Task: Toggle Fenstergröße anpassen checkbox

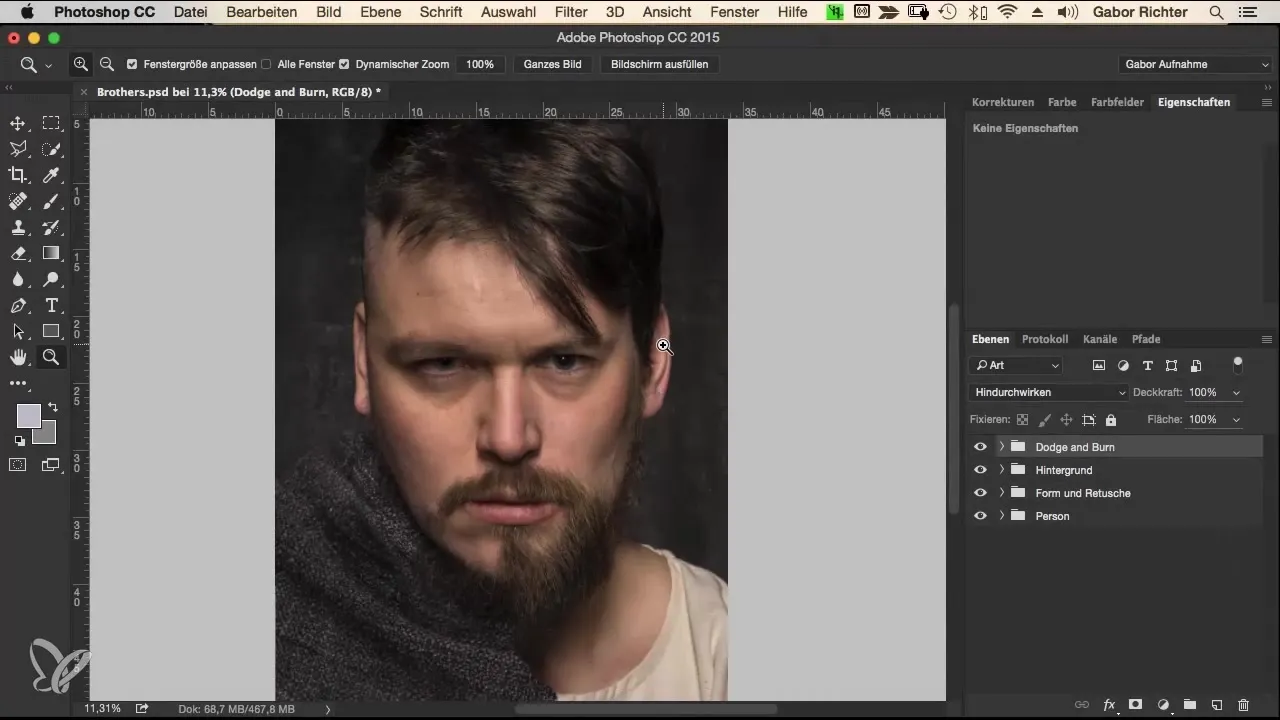Action: coord(132,64)
